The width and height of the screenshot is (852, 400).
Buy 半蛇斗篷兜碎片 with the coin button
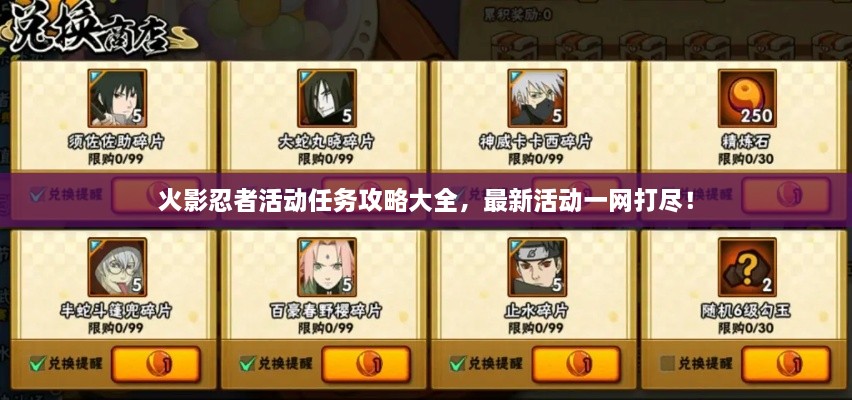tap(156, 364)
